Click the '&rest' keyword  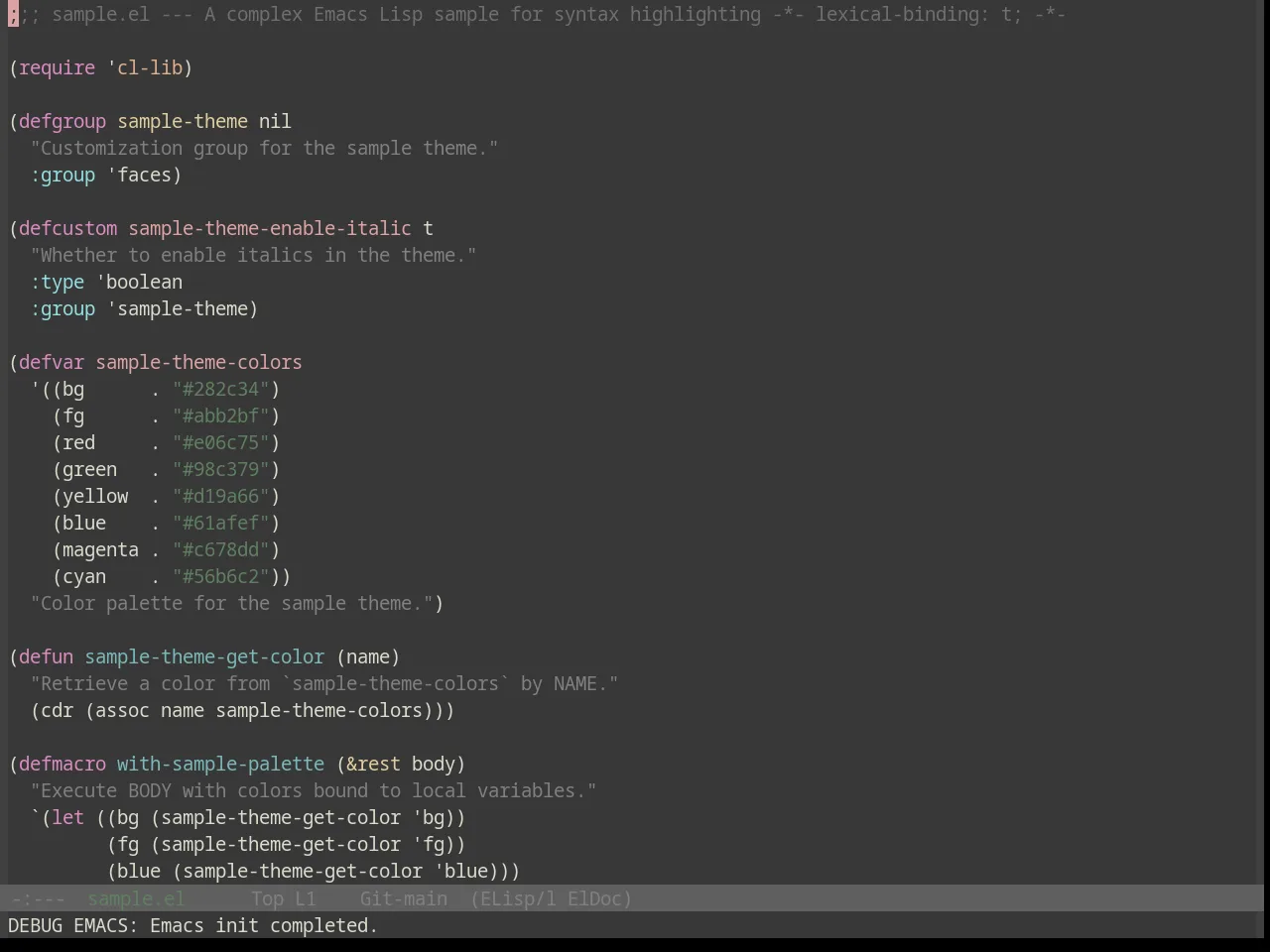(x=373, y=764)
